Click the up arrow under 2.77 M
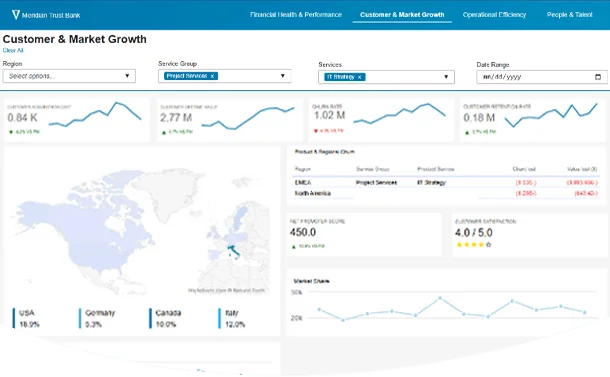The height and width of the screenshot is (377, 610). click(x=164, y=133)
